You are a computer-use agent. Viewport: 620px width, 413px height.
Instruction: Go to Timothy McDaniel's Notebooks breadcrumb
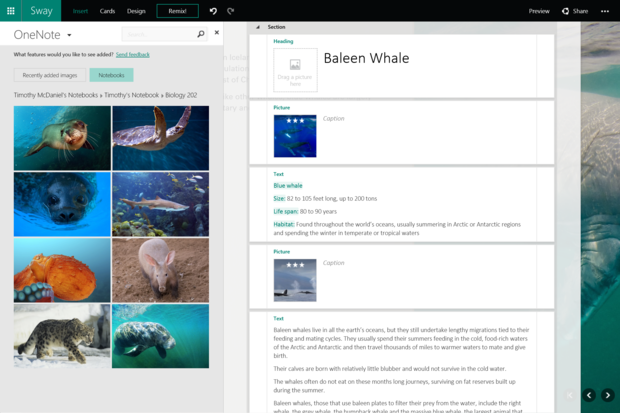click(x=56, y=95)
